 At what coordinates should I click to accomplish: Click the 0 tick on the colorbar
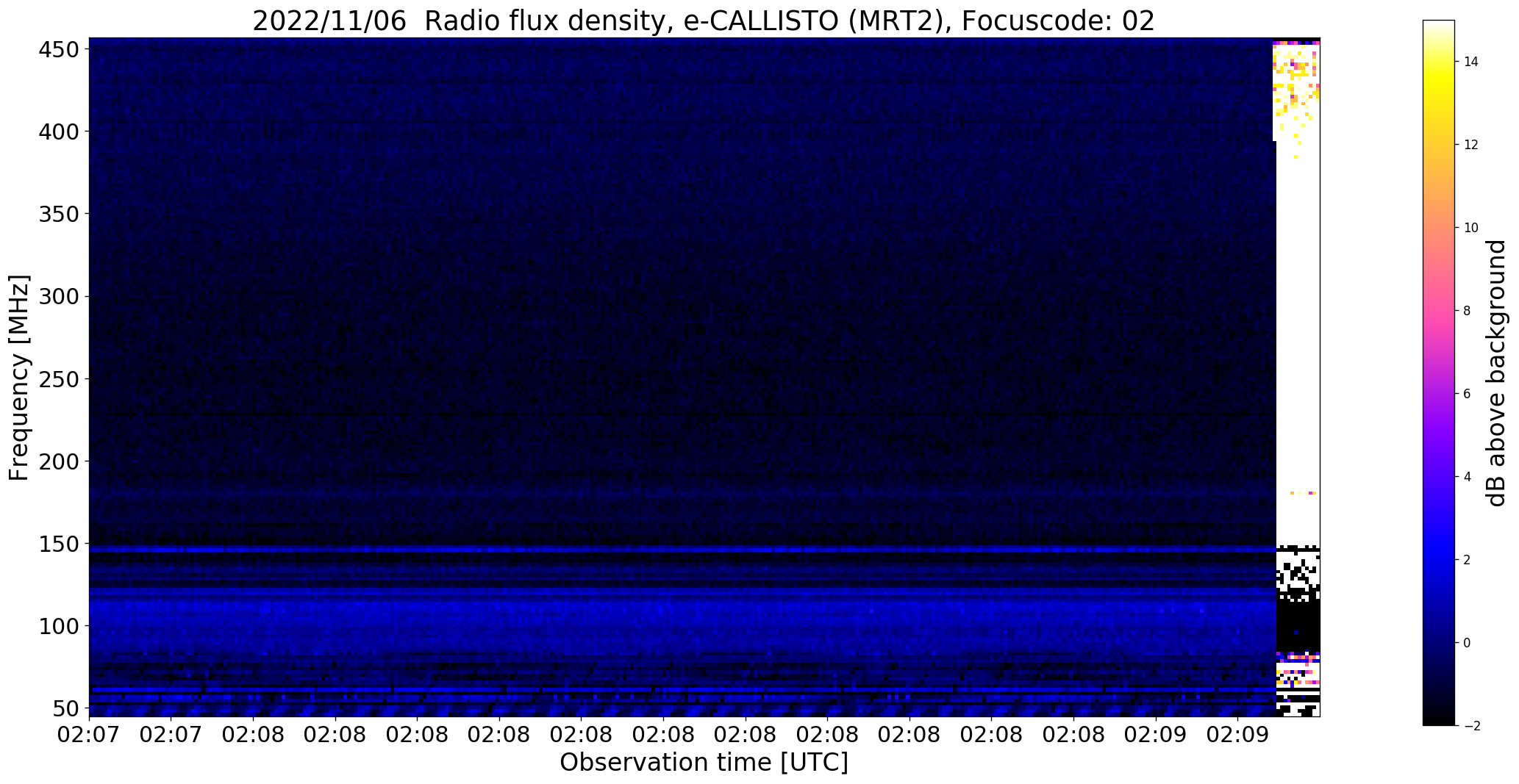[1468, 643]
